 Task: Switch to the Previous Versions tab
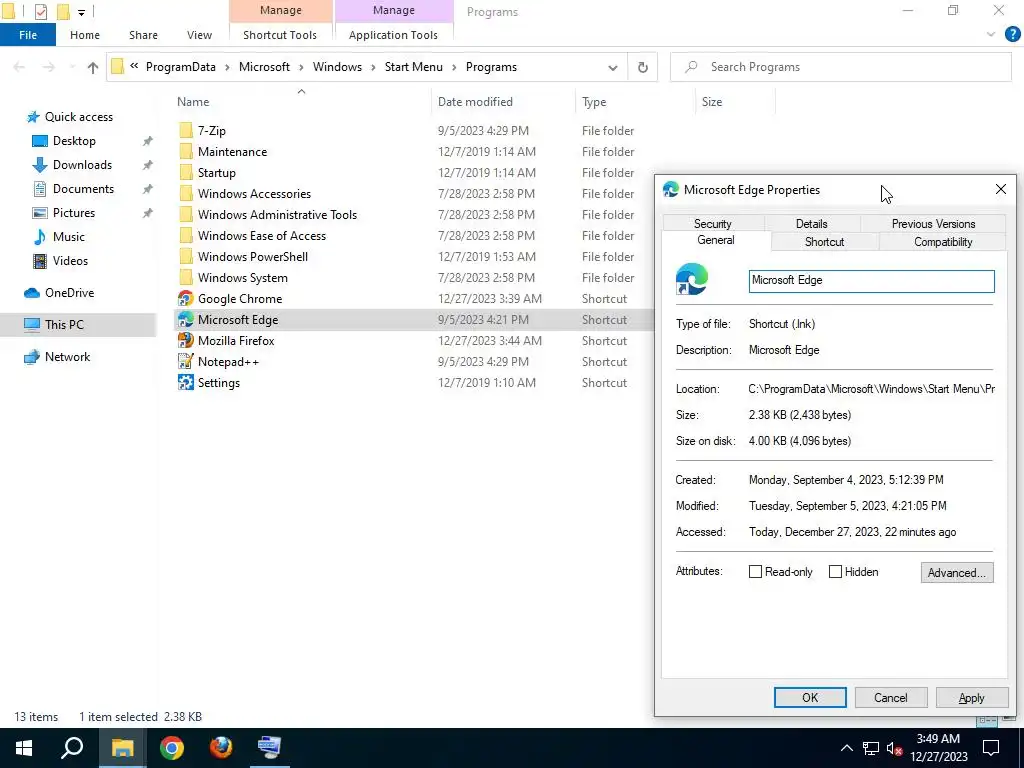[933, 223]
